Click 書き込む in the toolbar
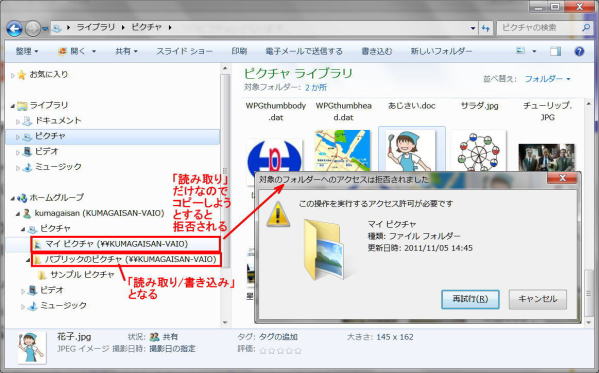The width and height of the screenshot is (599, 373). [377, 51]
